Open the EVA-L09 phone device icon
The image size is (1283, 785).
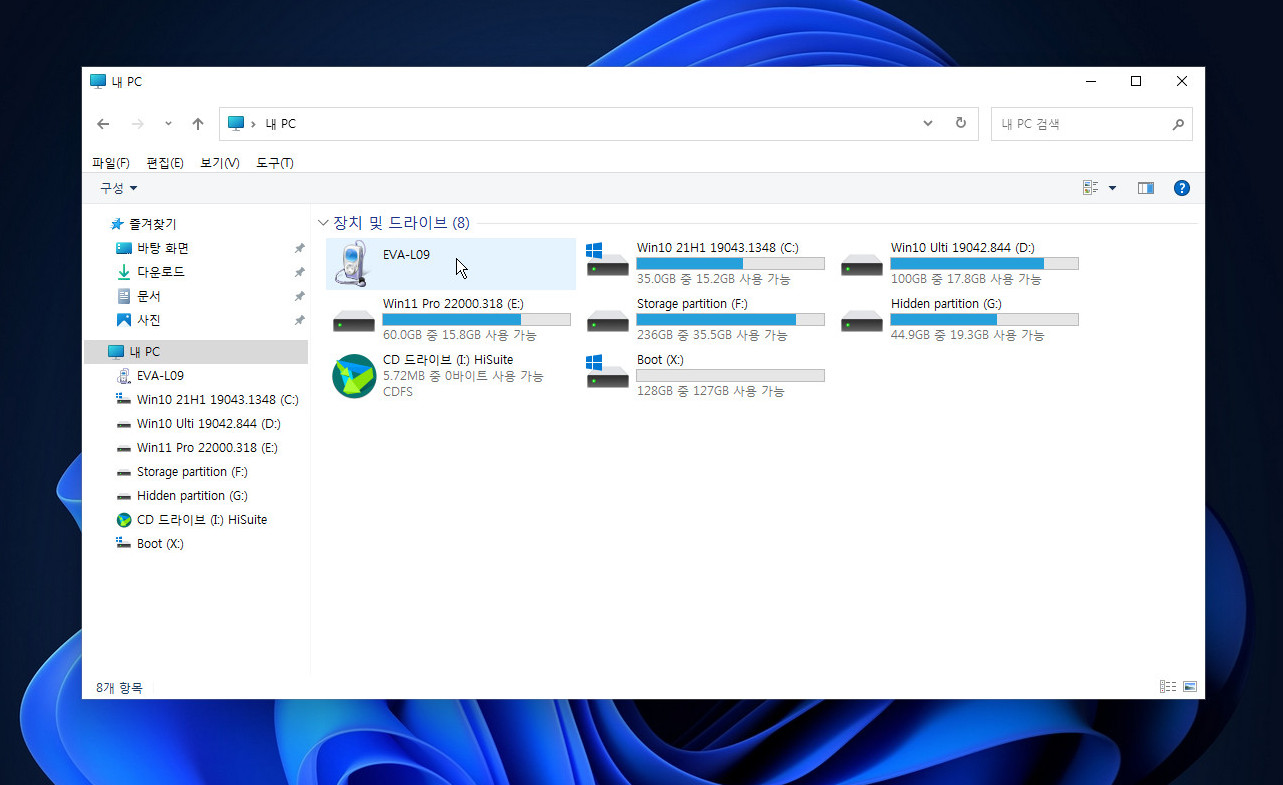point(353,264)
